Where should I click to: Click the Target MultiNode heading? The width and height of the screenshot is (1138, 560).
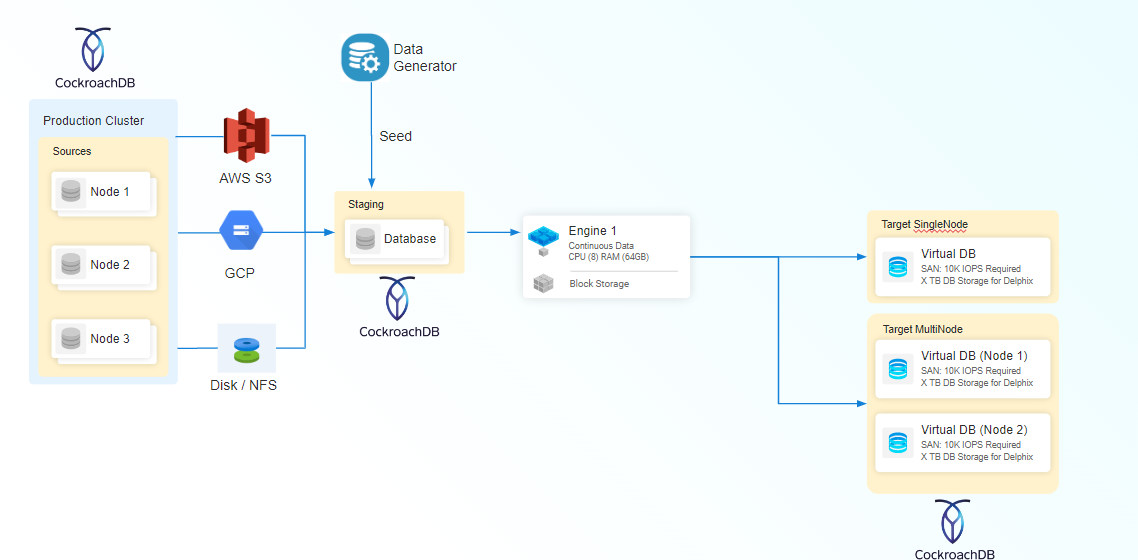pyautogui.click(x=922, y=329)
